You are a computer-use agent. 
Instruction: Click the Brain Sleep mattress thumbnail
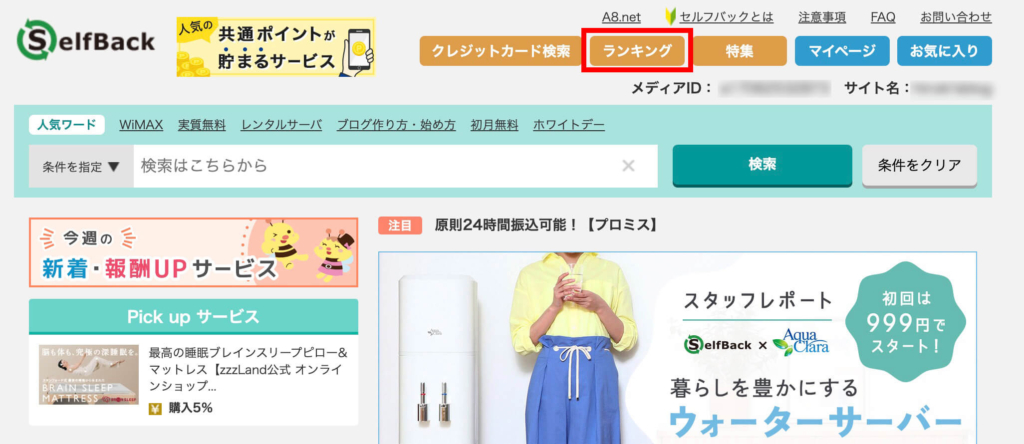point(89,375)
